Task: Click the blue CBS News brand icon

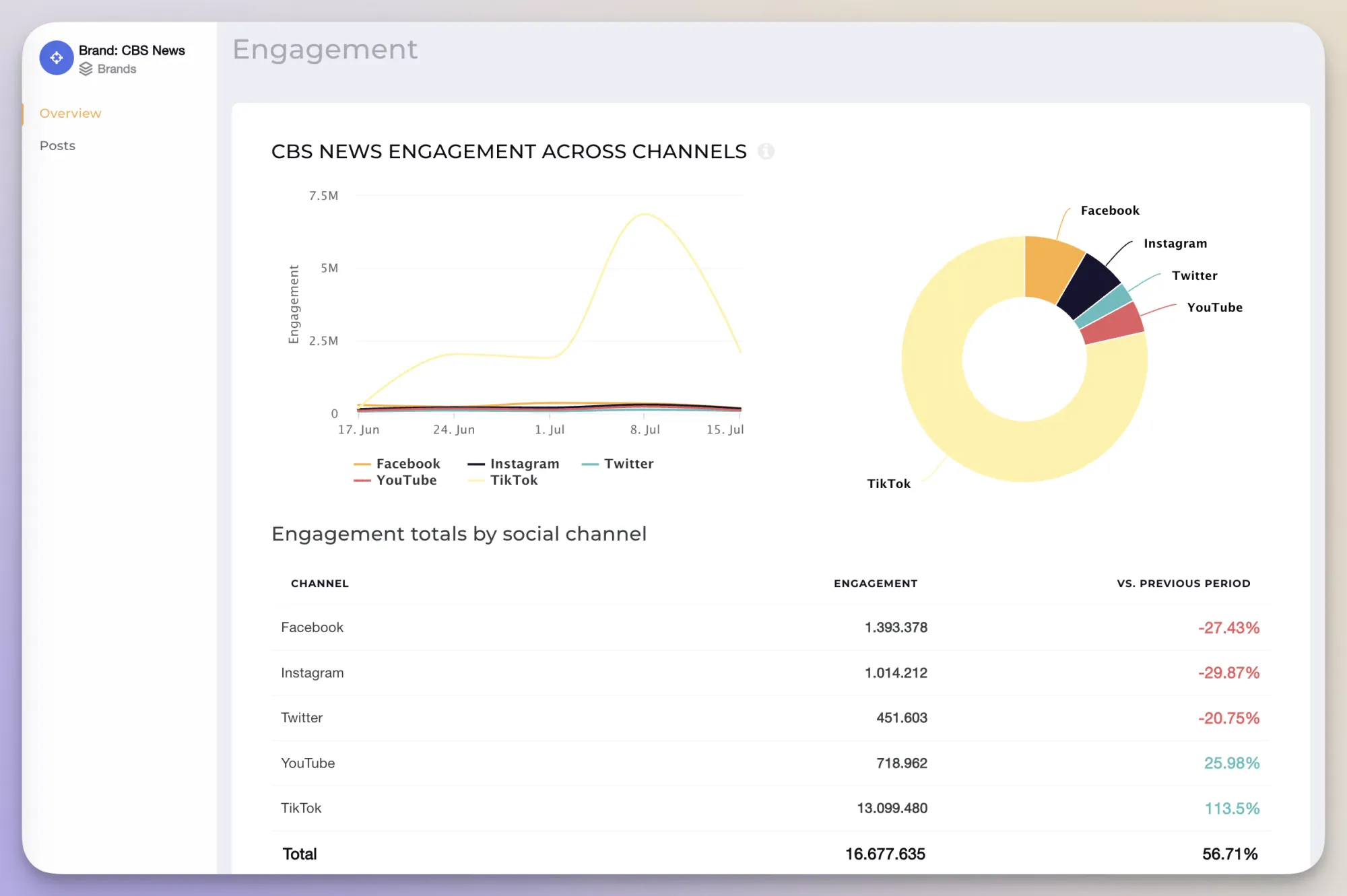Action: click(57, 58)
